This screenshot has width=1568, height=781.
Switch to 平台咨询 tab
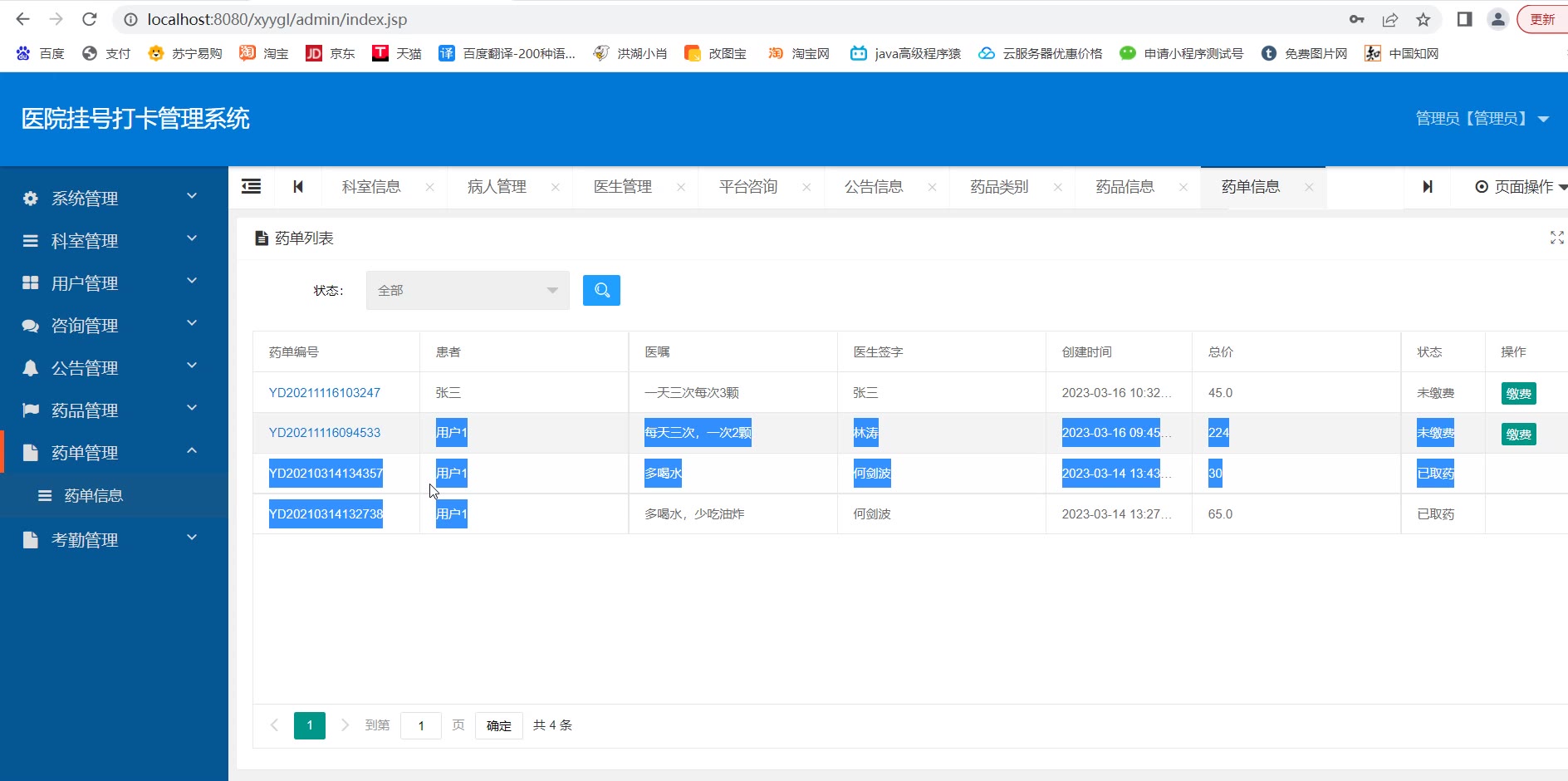[748, 186]
